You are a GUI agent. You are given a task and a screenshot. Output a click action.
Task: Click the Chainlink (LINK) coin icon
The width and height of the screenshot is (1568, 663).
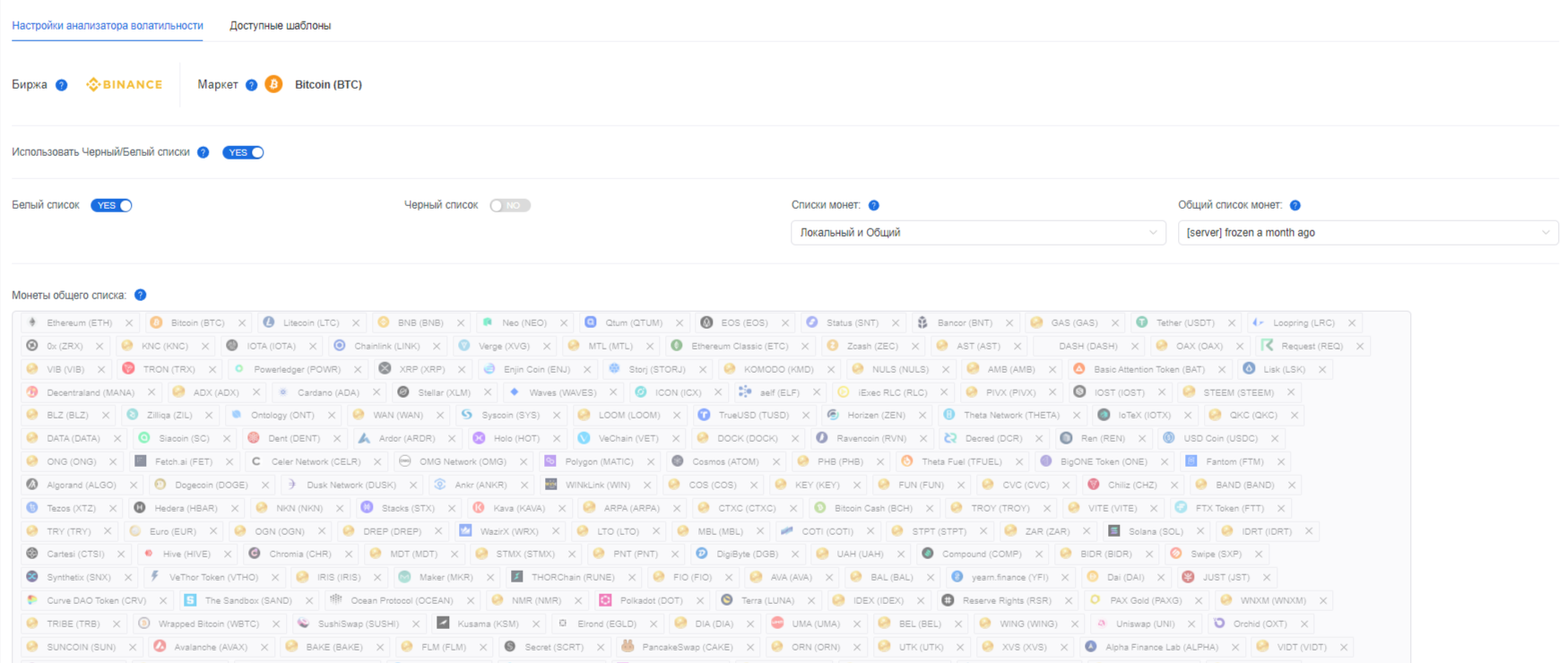[340, 345]
